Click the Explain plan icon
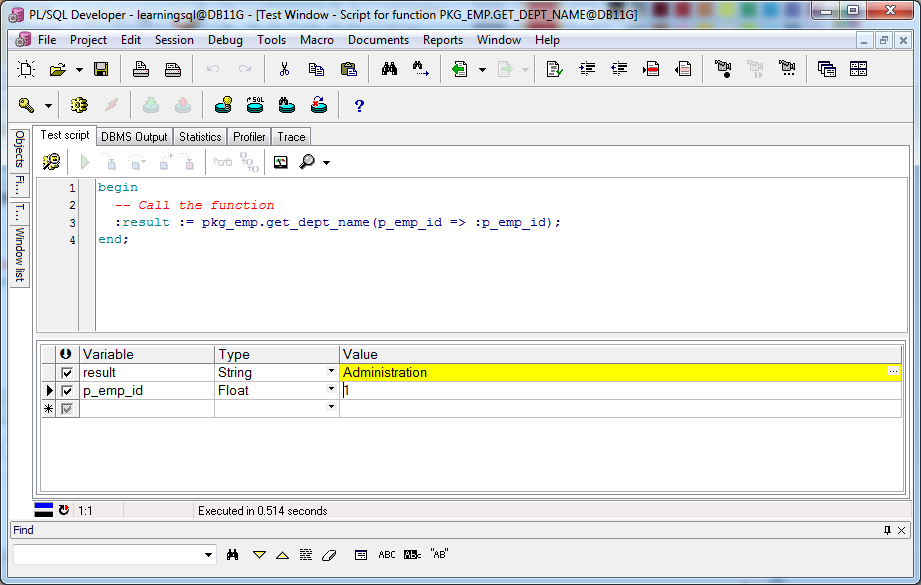Viewport: 921px width, 585px height. (223, 106)
